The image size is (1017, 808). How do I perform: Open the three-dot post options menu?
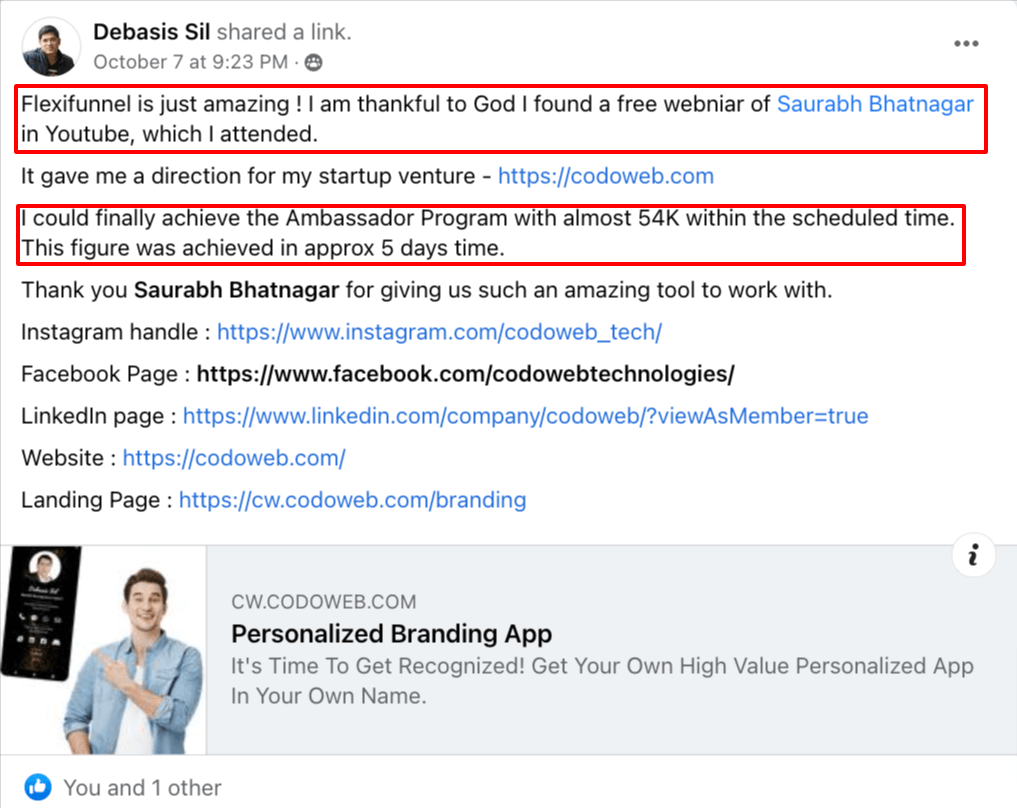tap(966, 44)
